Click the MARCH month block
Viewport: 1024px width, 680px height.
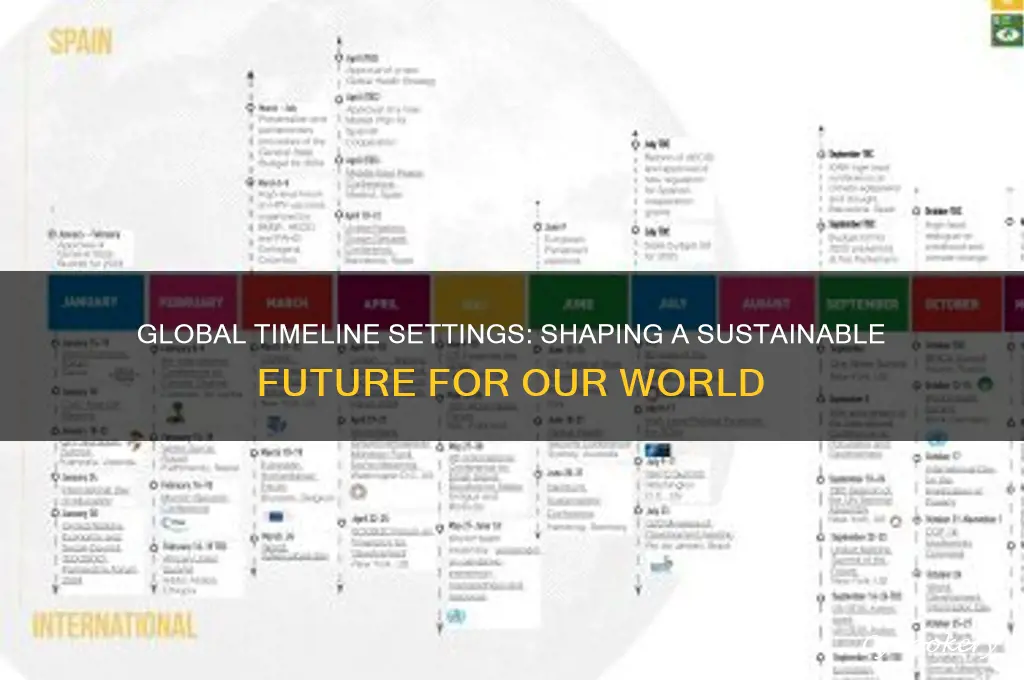point(287,302)
